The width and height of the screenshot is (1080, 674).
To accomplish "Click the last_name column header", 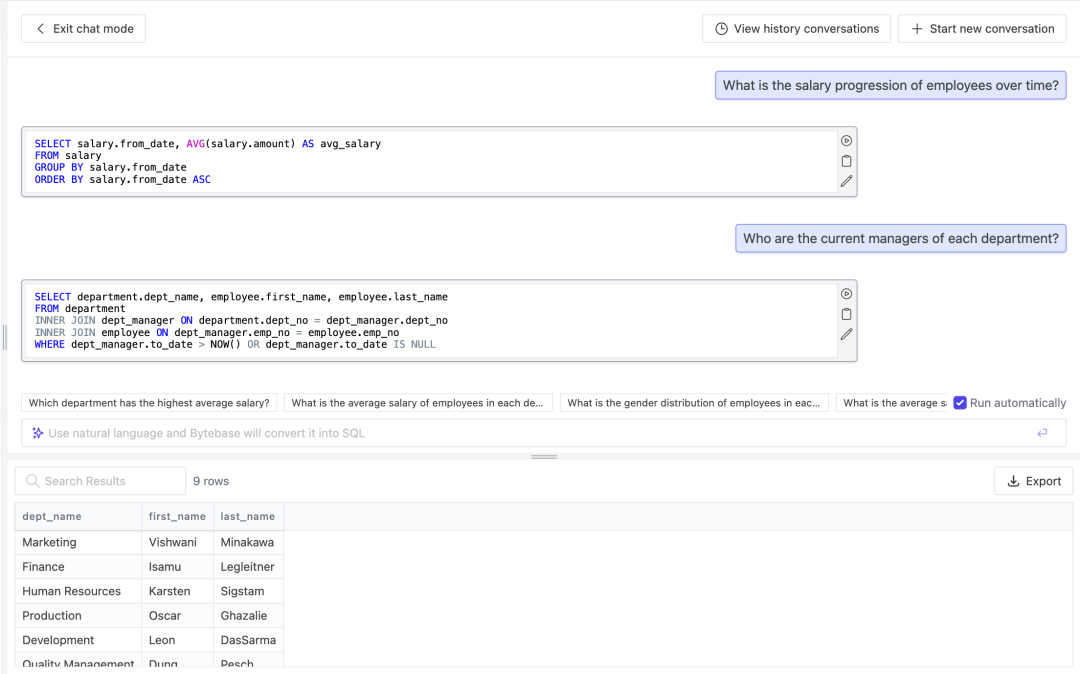I will coord(247,516).
